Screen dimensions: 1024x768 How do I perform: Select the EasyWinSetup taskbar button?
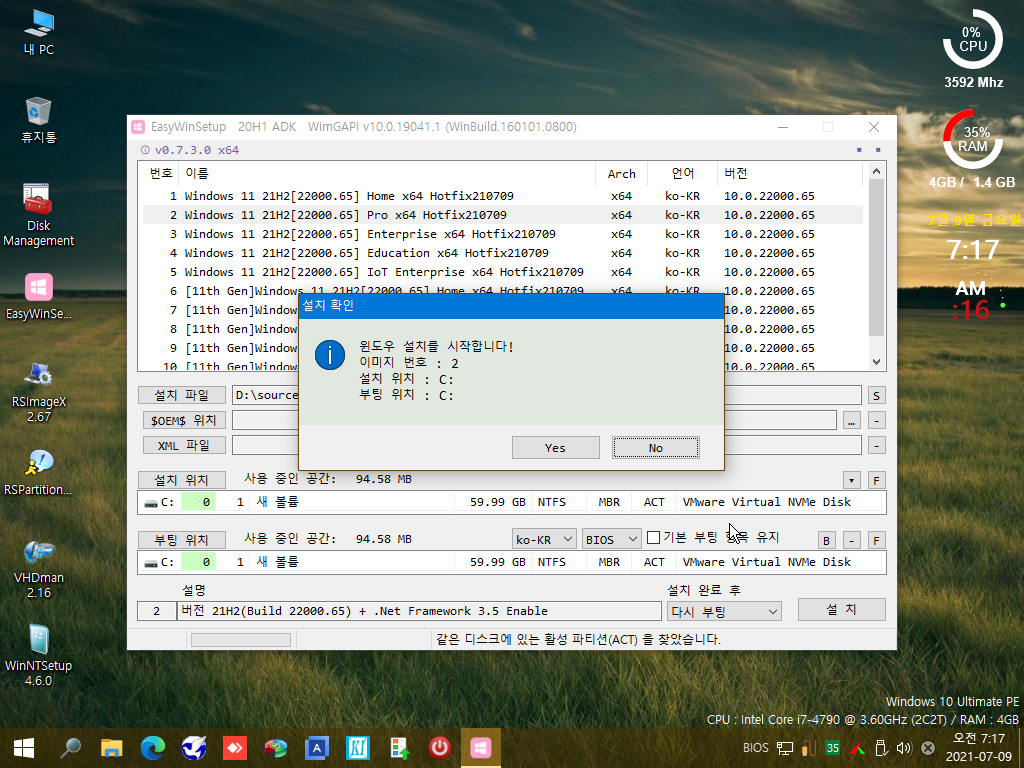coord(481,748)
